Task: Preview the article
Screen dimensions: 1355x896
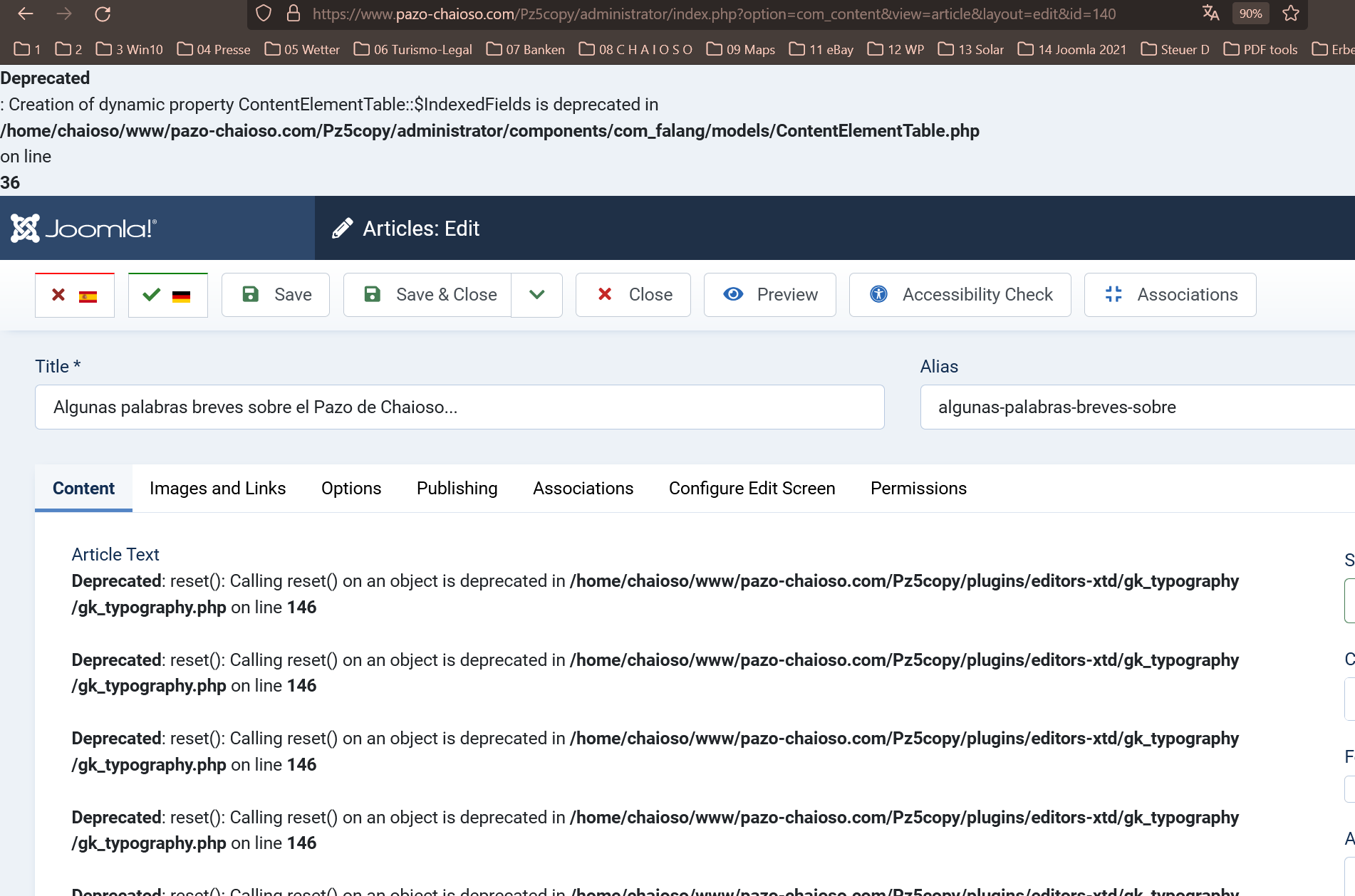Action: coord(770,295)
